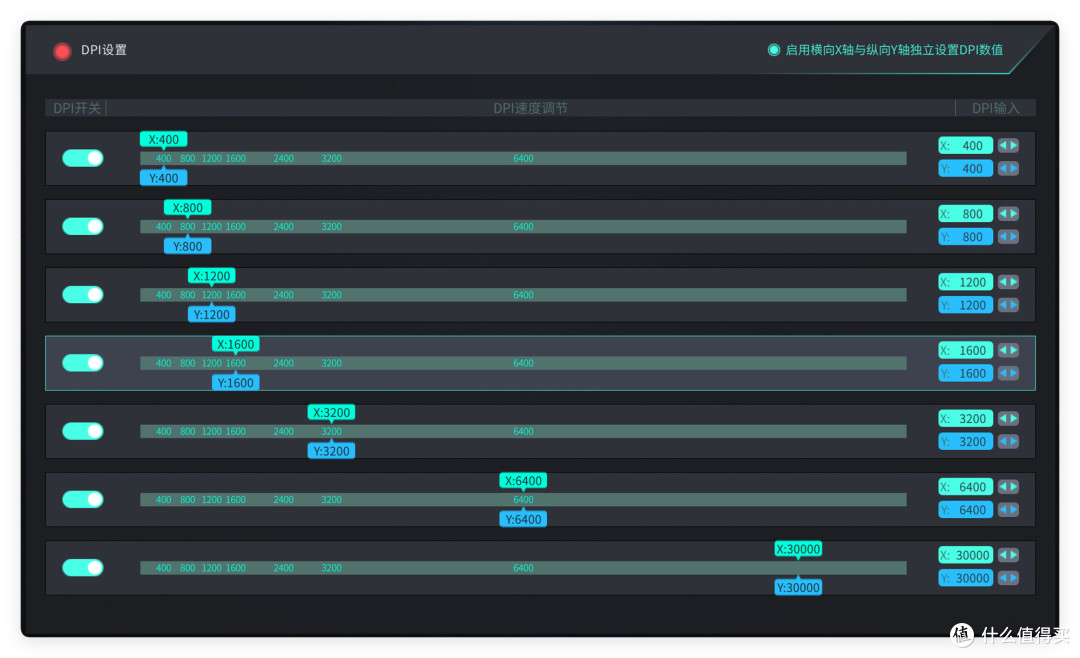This screenshot has height=658, width=1080.
Task: Click the X:1600 slider handle
Action: (236, 344)
